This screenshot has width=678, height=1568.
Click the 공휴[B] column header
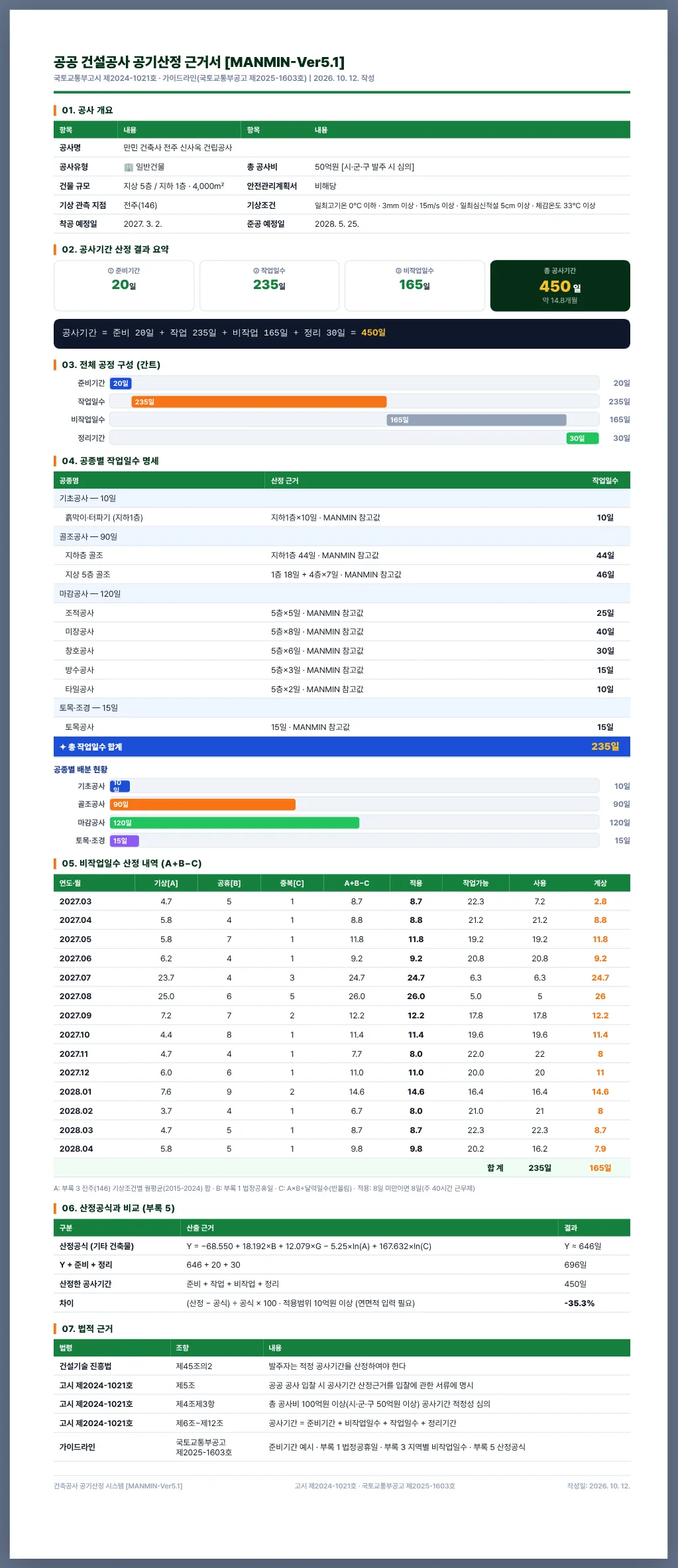(x=229, y=883)
